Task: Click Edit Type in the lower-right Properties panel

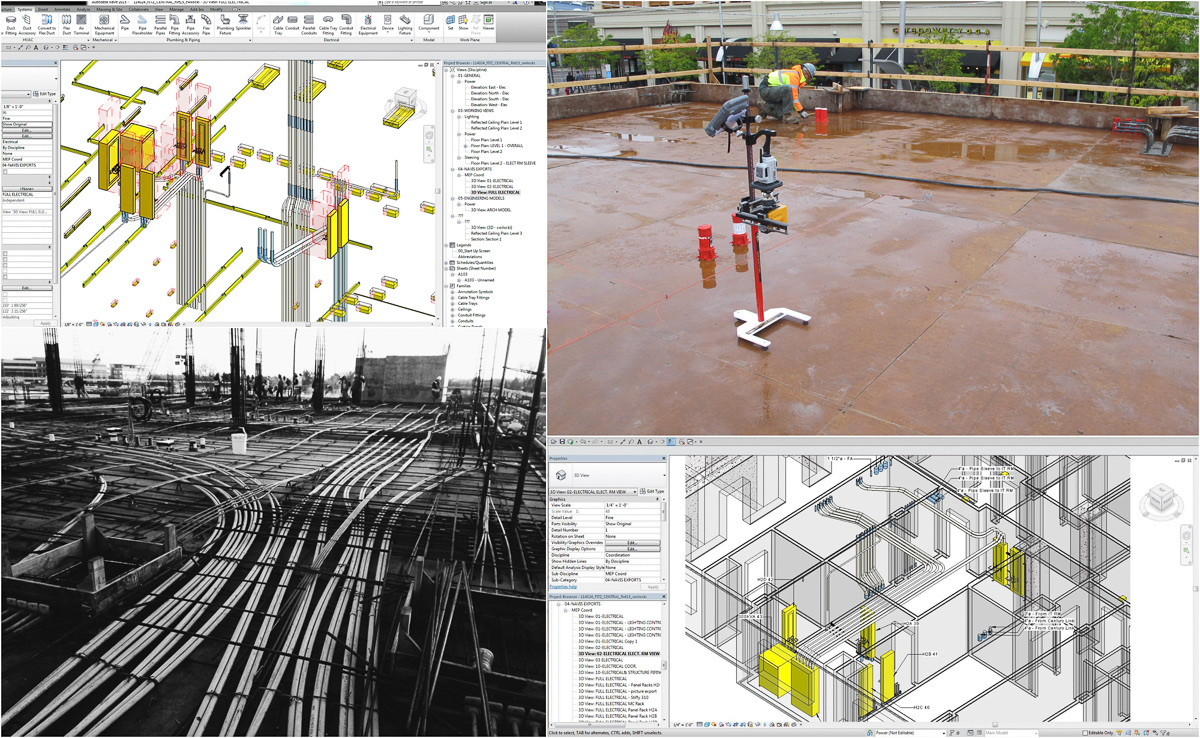Action: pyautogui.click(x=653, y=492)
